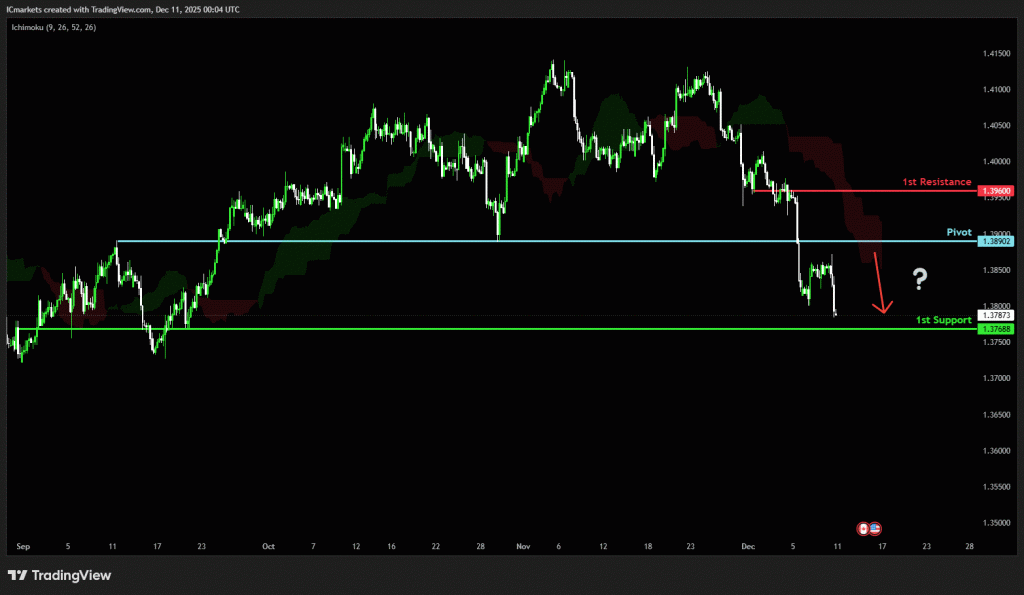Click the Nov label on time axis

(x=524, y=547)
